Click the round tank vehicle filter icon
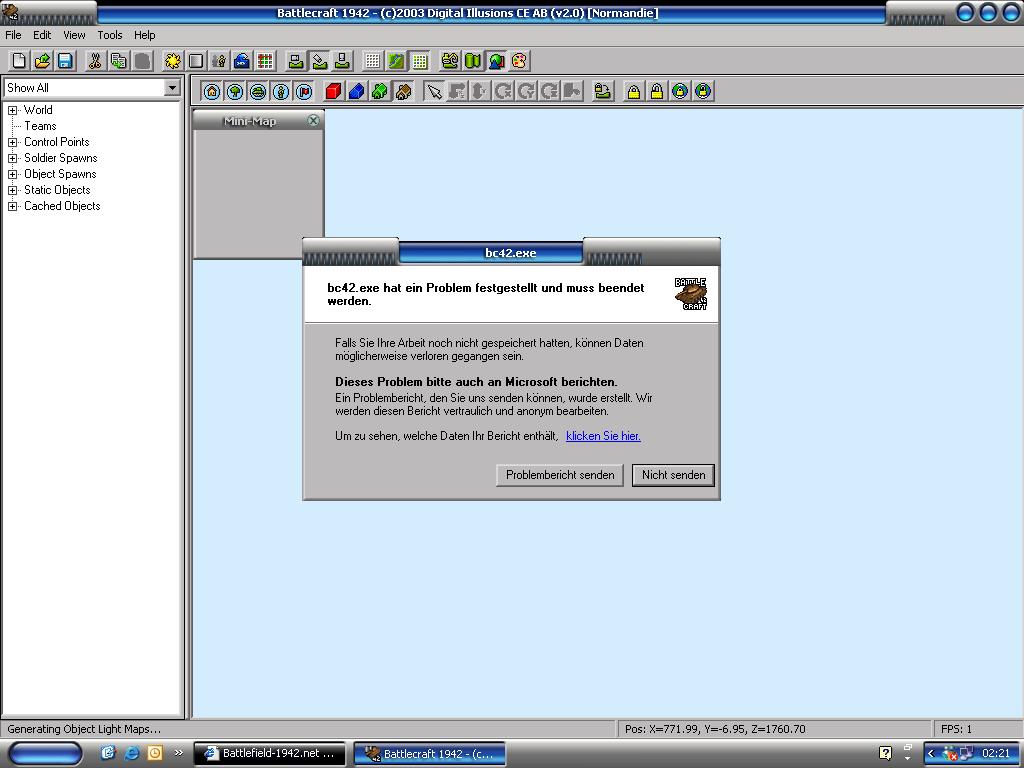Image resolution: width=1024 pixels, height=768 pixels. [x=258, y=91]
